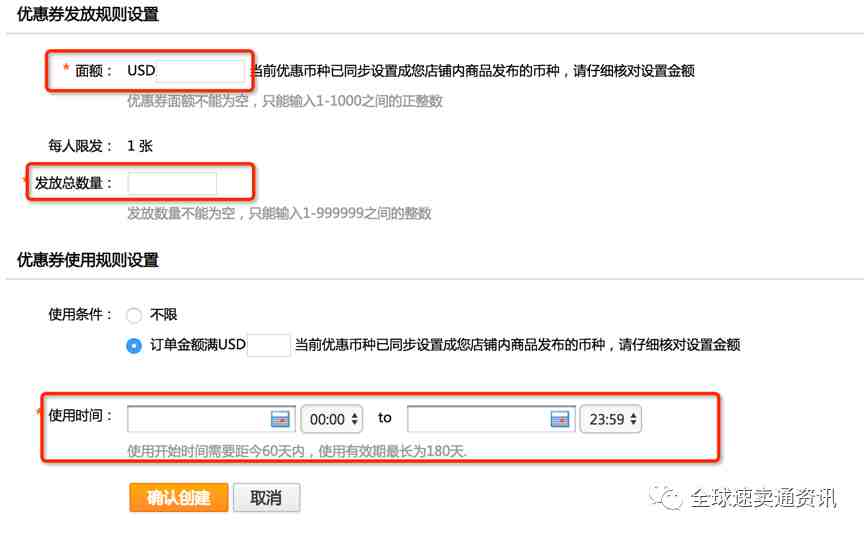
Task: Focus the minimum order amount USD field
Action: click(268, 345)
